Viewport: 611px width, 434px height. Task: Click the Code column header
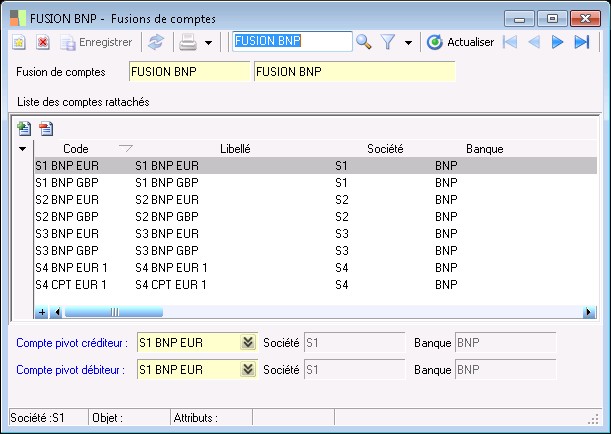tap(76, 149)
